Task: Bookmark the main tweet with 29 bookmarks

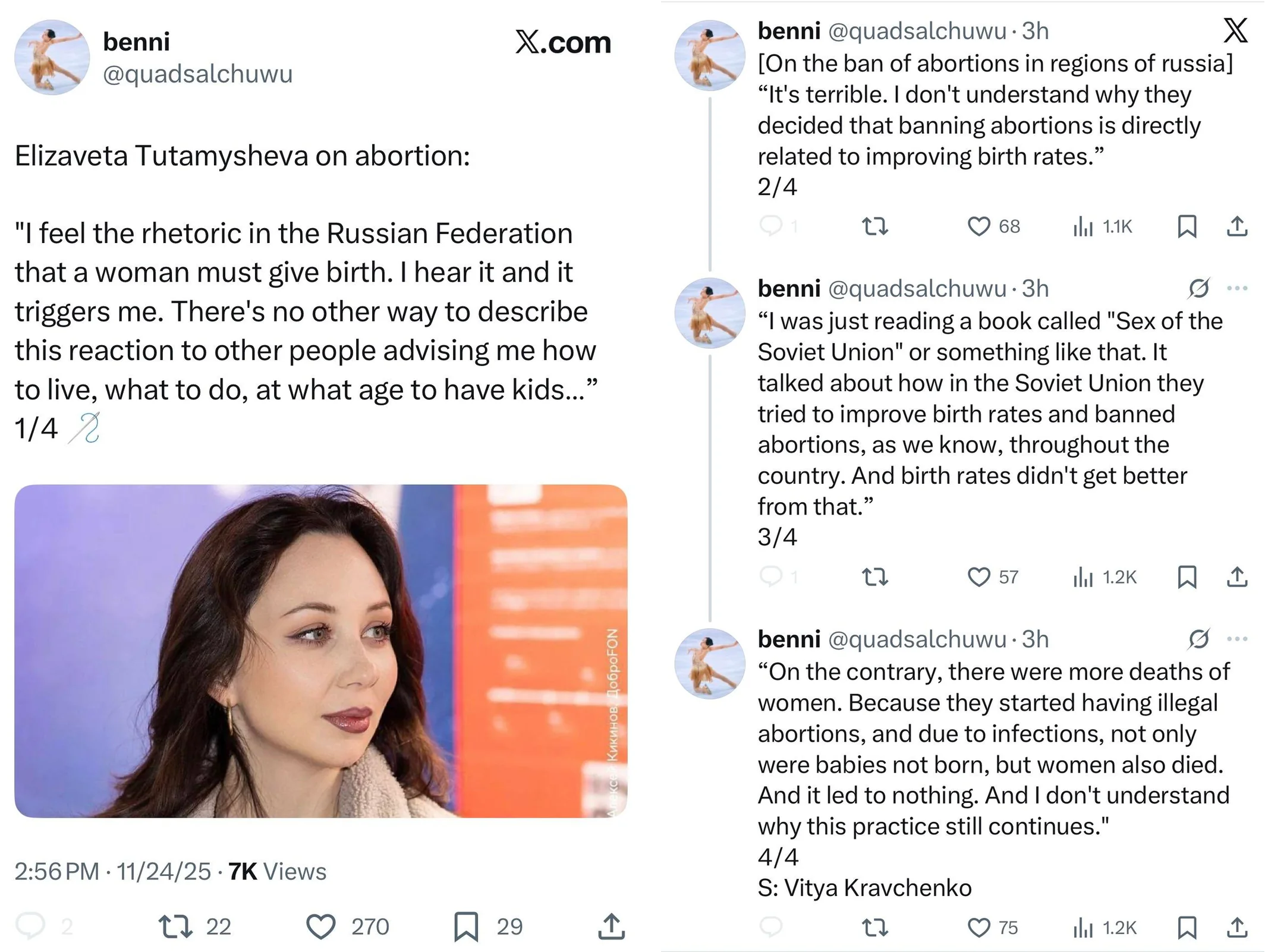Action: point(466,926)
